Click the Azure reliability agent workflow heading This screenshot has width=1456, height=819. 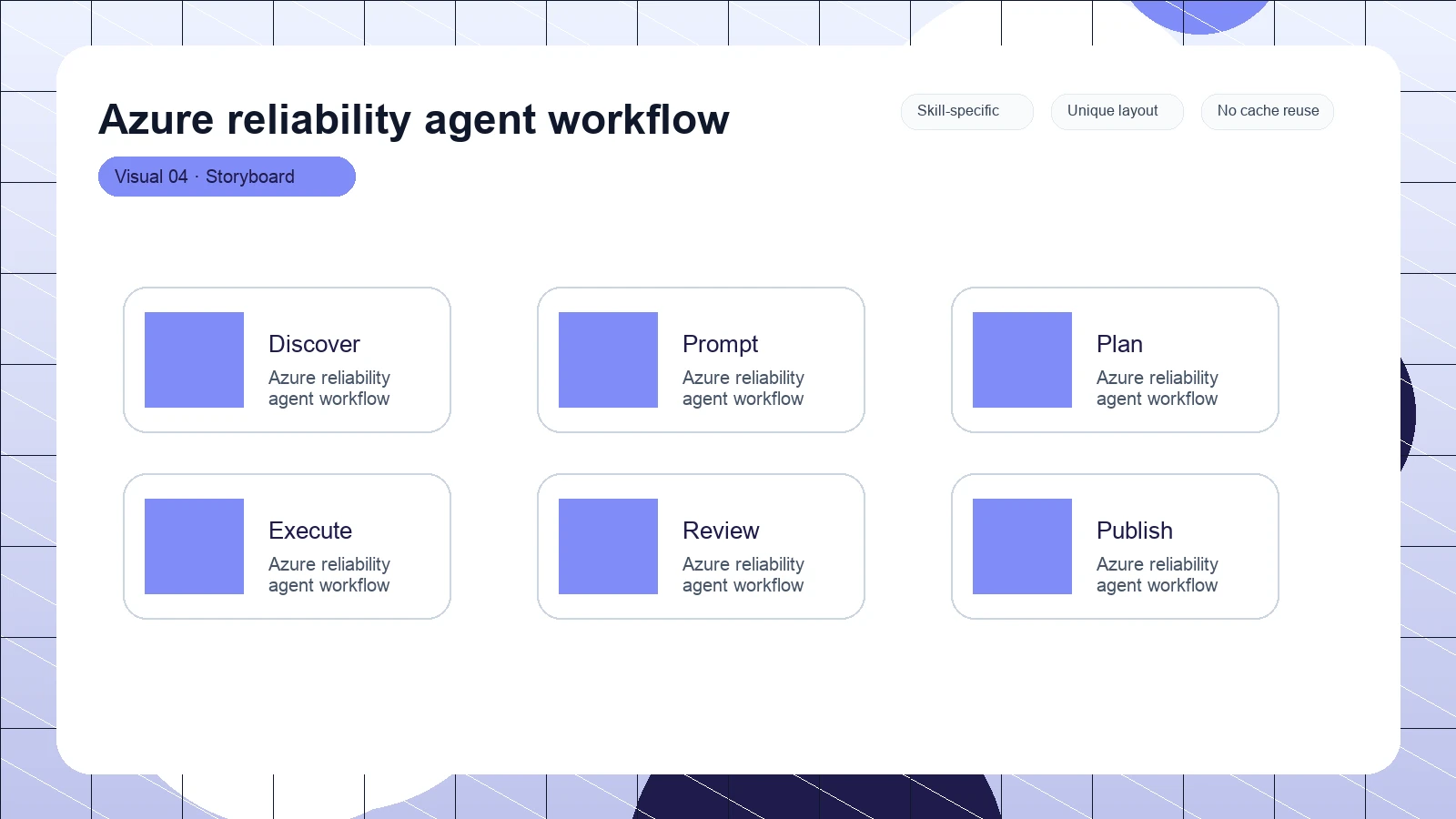pos(414,119)
